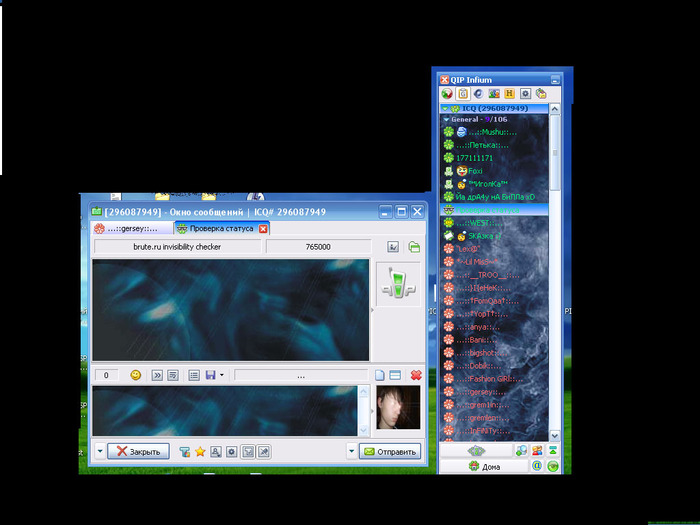Open the smiley emoticon picker

(135, 375)
